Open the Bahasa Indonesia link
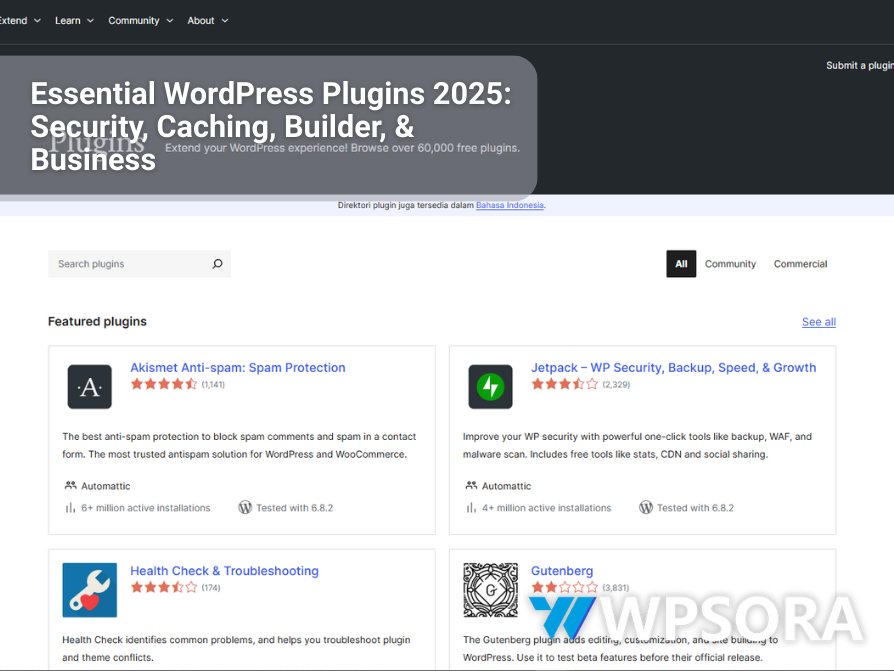Image resolution: width=894 pixels, height=671 pixels. [x=510, y=205]
